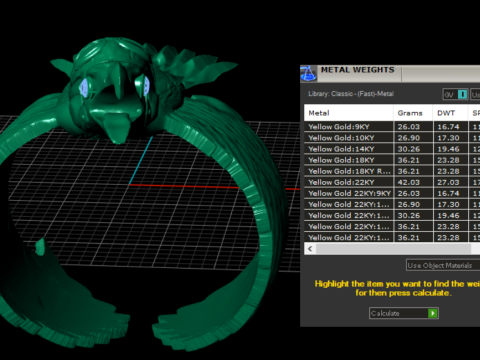Click the red axis line in viewport

[x=183, y=186]
